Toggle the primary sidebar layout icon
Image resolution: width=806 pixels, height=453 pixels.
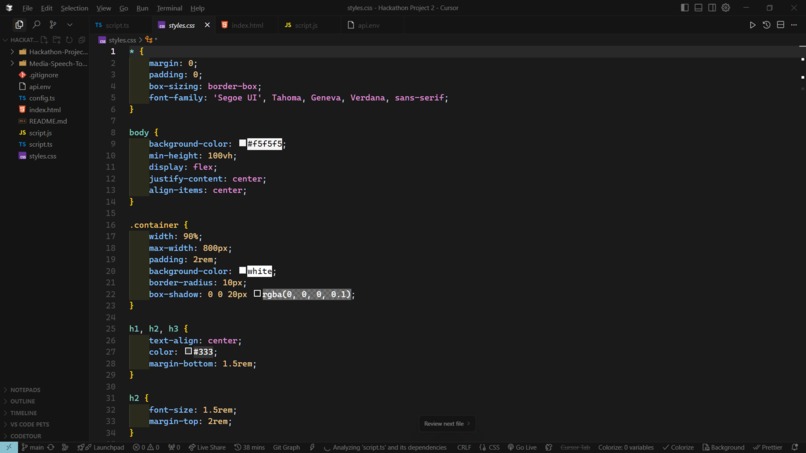pos(685,8)
